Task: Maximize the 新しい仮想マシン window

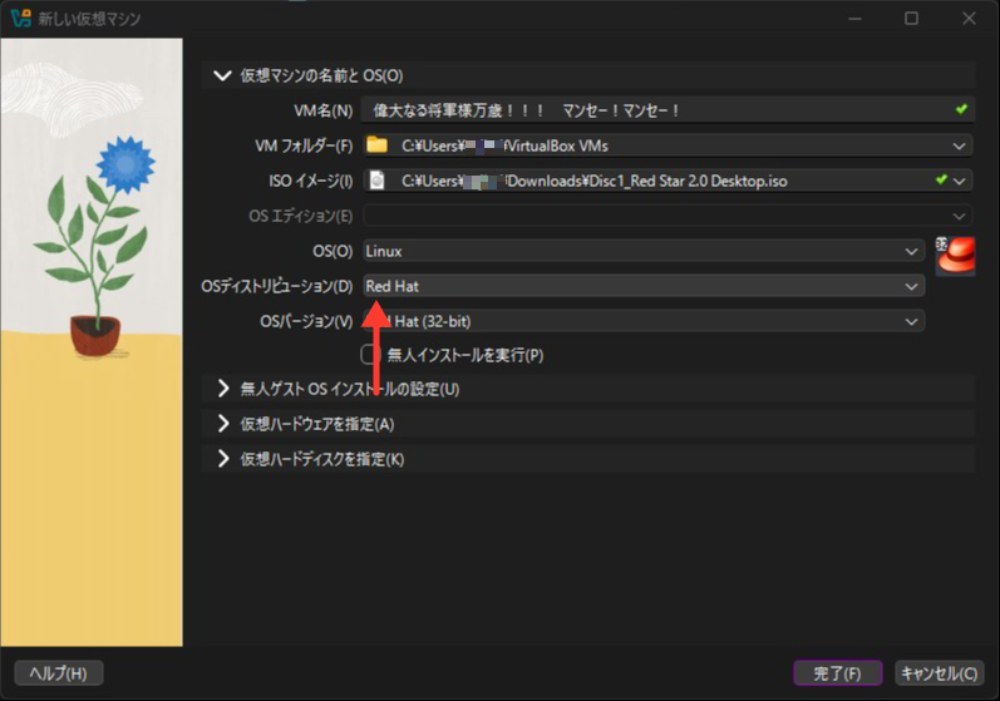Action: tap(911, 18)
